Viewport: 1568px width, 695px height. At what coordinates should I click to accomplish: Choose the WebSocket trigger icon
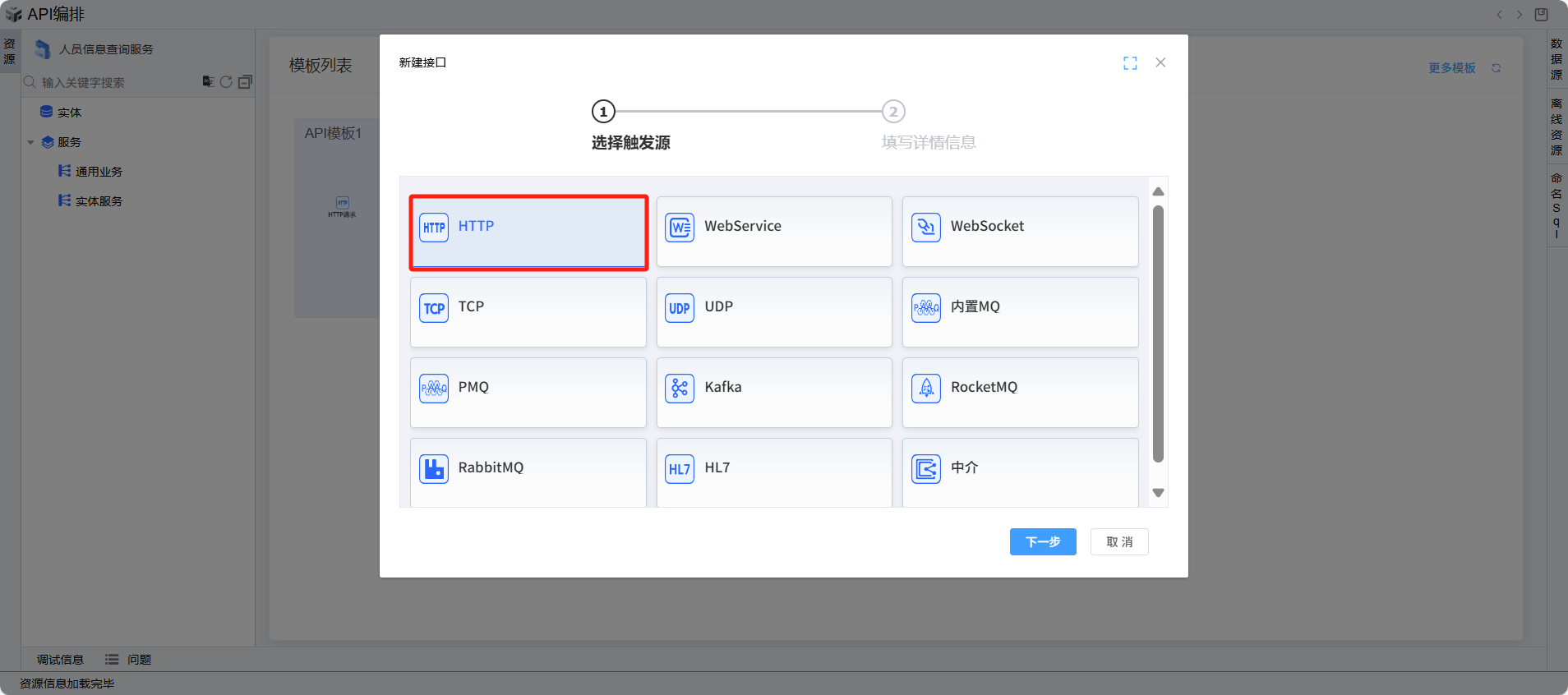[925, 227]
